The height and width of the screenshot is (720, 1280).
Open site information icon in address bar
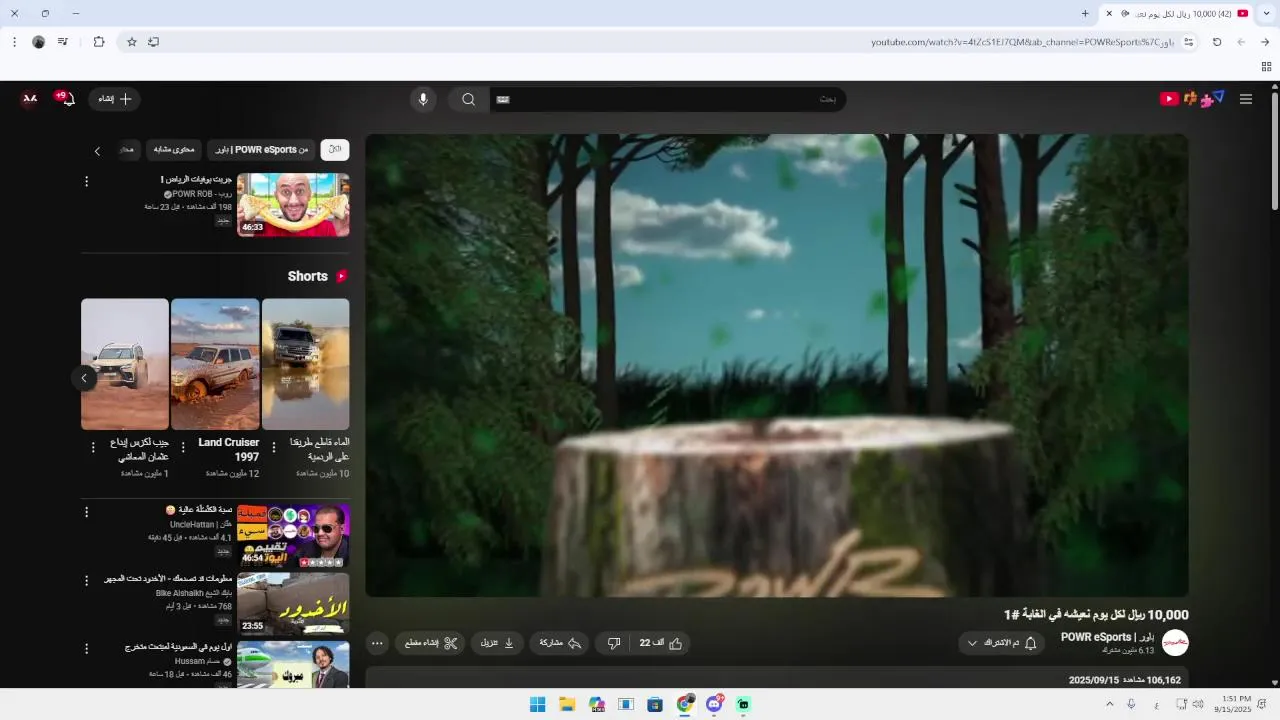tap(1189, 42)
